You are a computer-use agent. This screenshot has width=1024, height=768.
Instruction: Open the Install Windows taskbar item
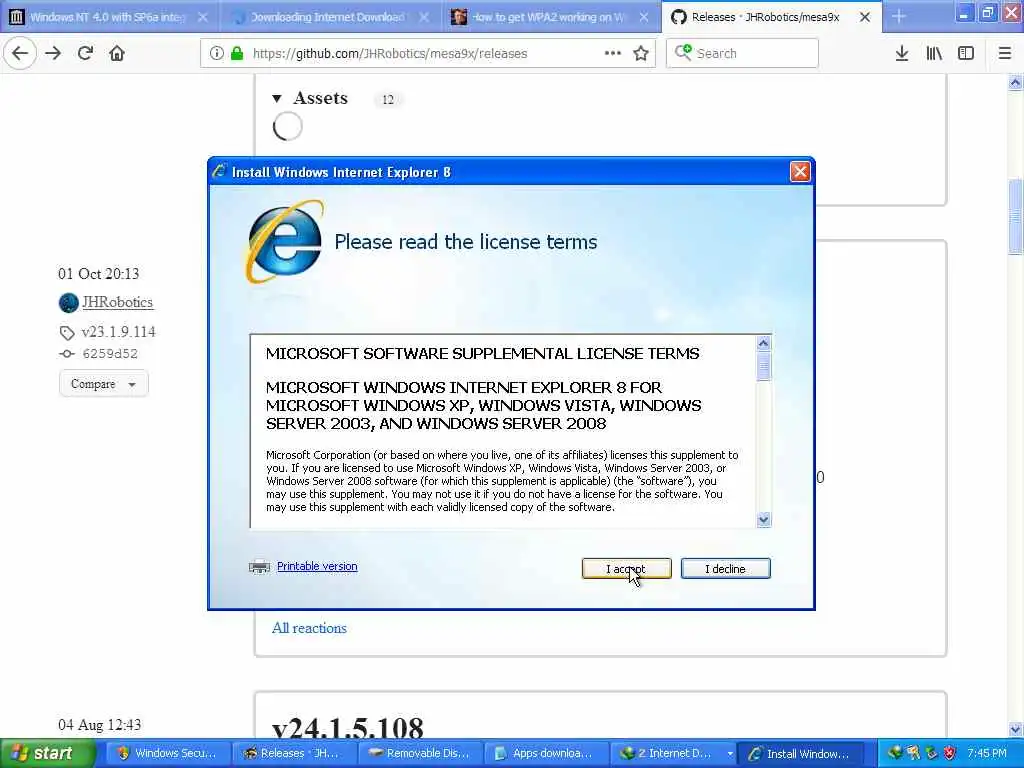[x=801, y=754]
